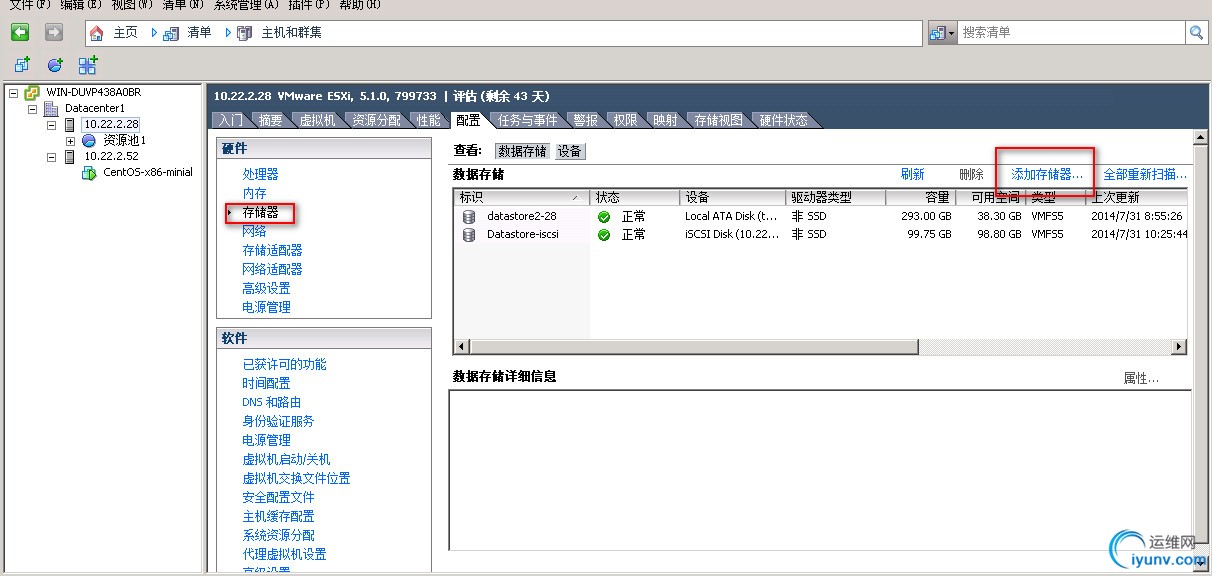The width and height of the screenshot is (1212, 576).
Task: Open 虚拟机启动/关机 settings
Action: (286, 459)
